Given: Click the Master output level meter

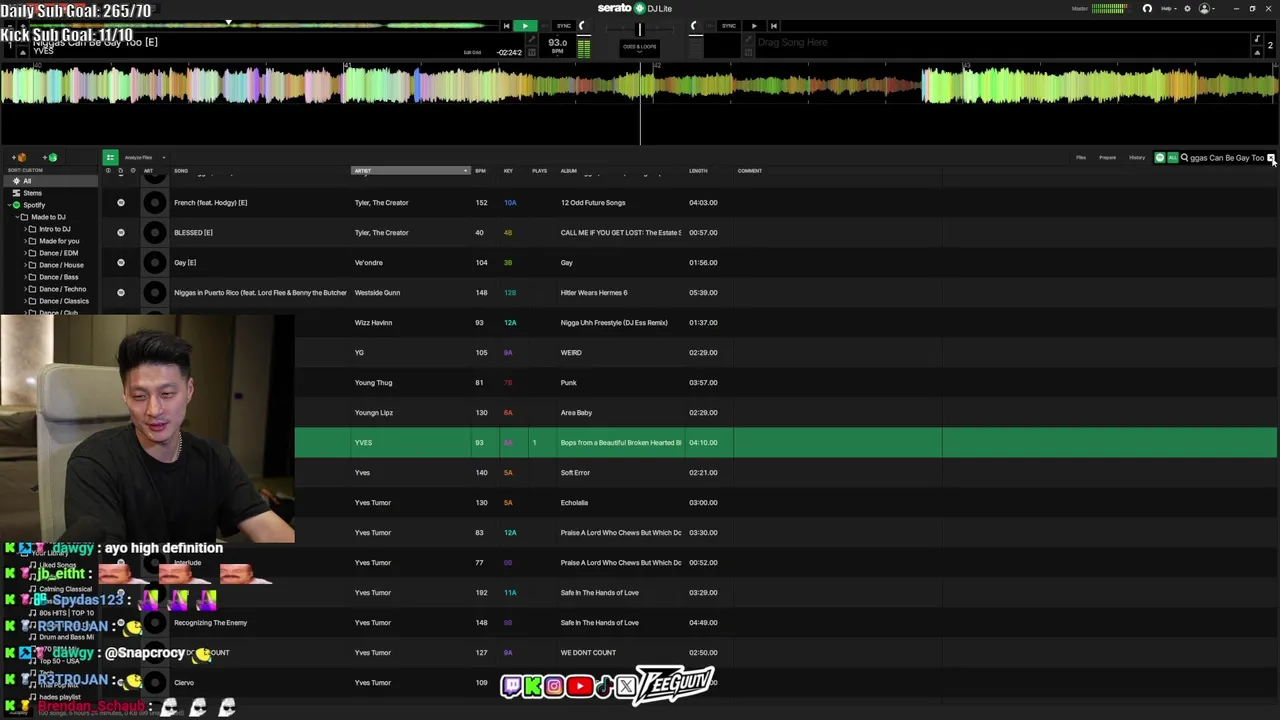Looking at the screenshot, I should pos(1108,8).
